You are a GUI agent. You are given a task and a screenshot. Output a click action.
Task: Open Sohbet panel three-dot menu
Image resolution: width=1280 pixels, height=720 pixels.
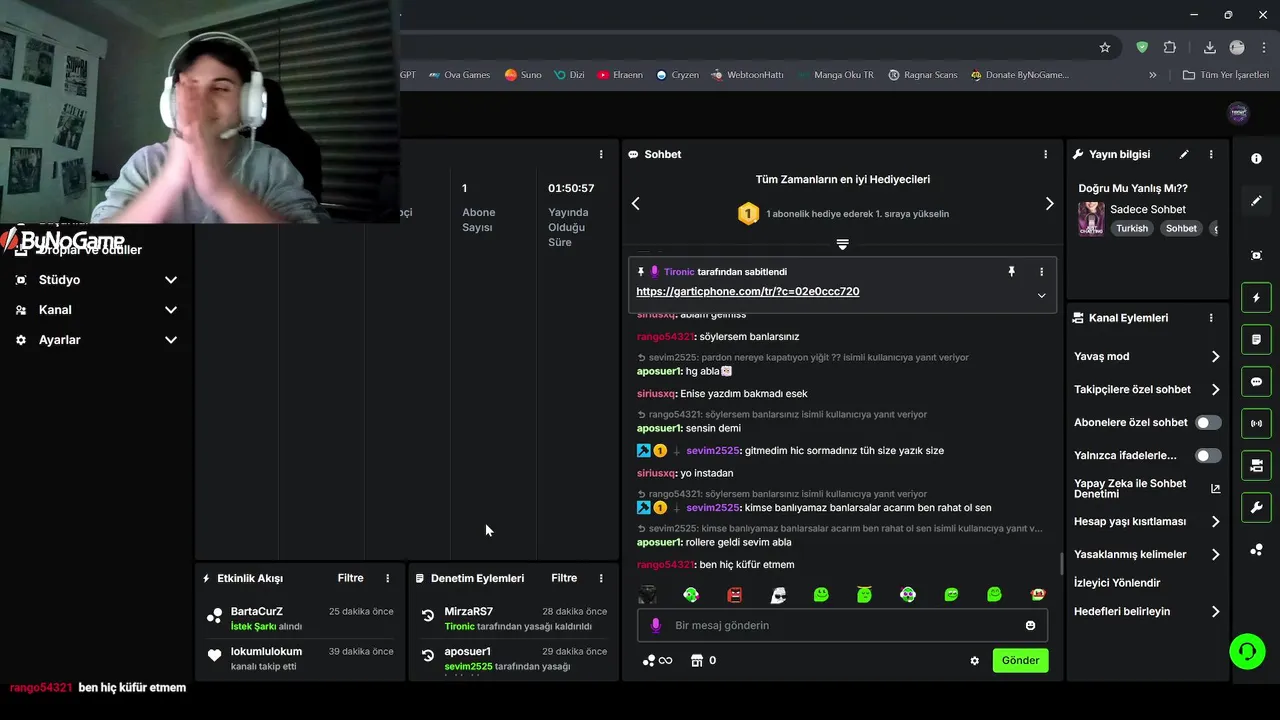pyautogui.click(x=1046, y=154)
